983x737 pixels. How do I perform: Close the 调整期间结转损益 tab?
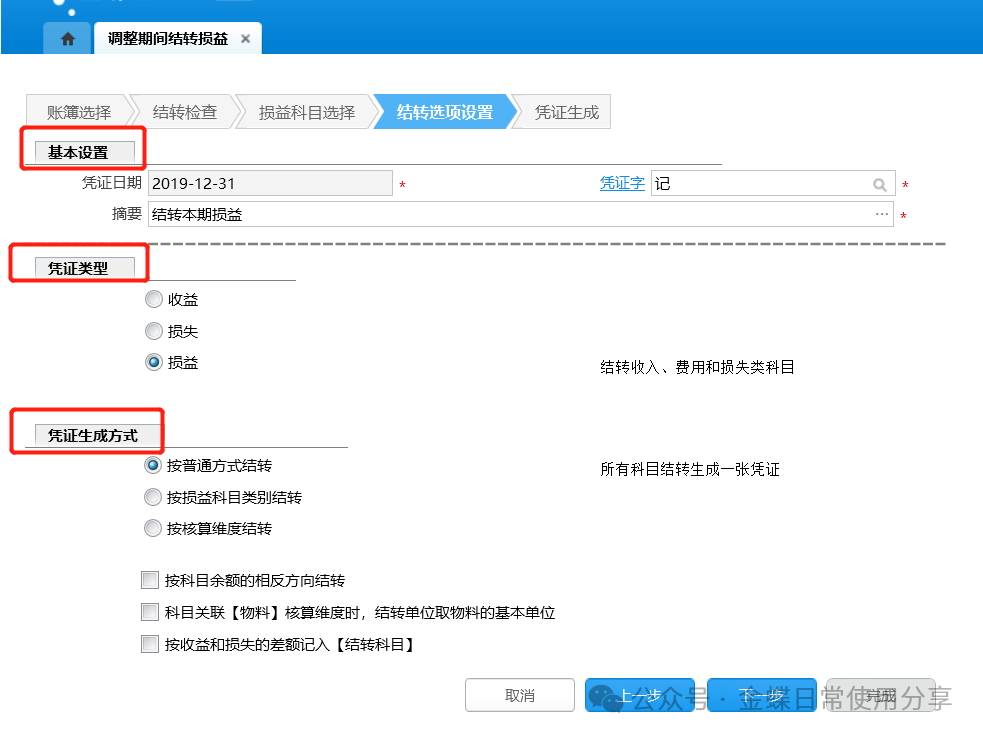(x=245, y=39)
